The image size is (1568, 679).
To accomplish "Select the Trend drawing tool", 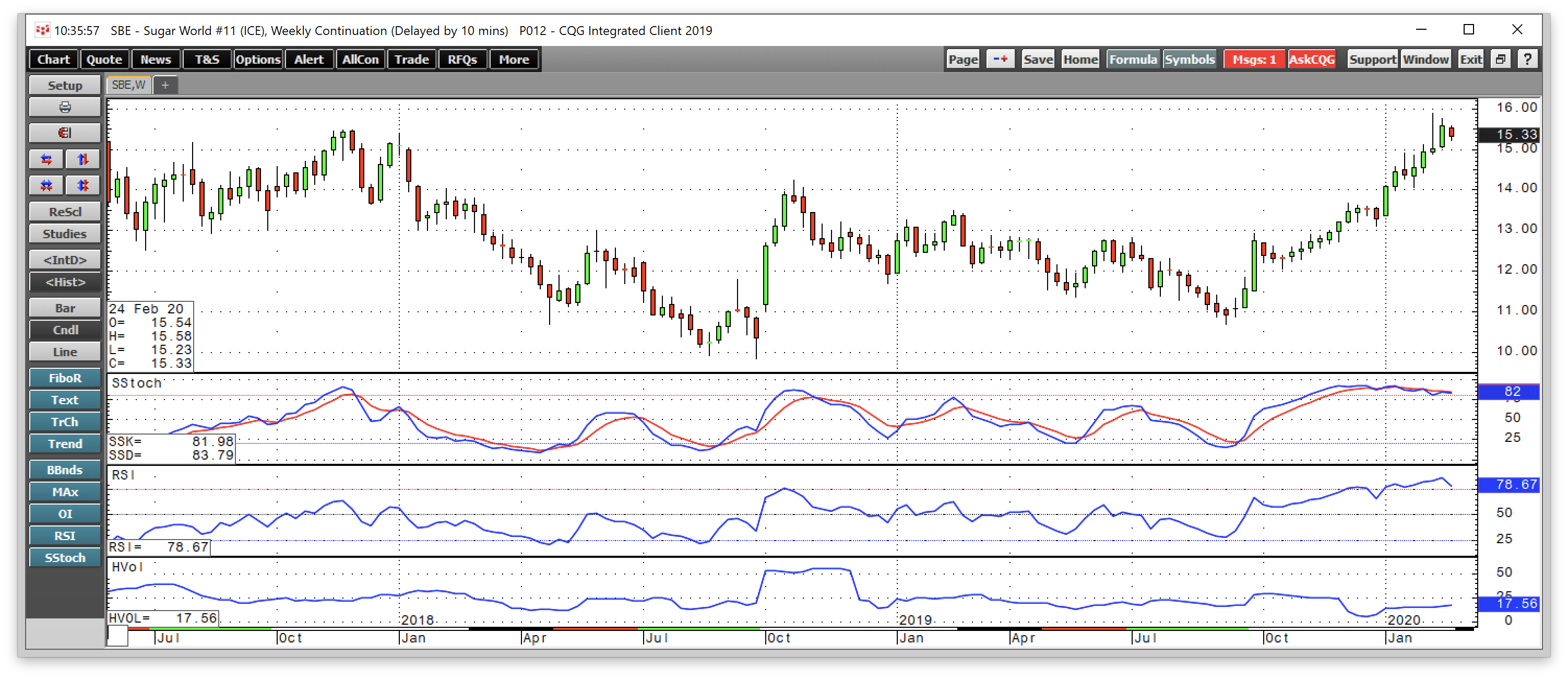I will click(65, 444).
